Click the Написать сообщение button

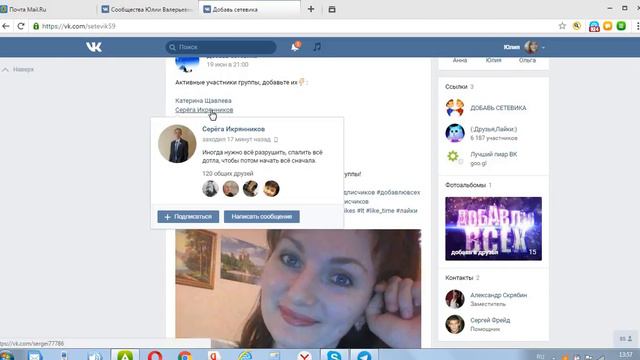pyautogui.click(x=262, y=217)
